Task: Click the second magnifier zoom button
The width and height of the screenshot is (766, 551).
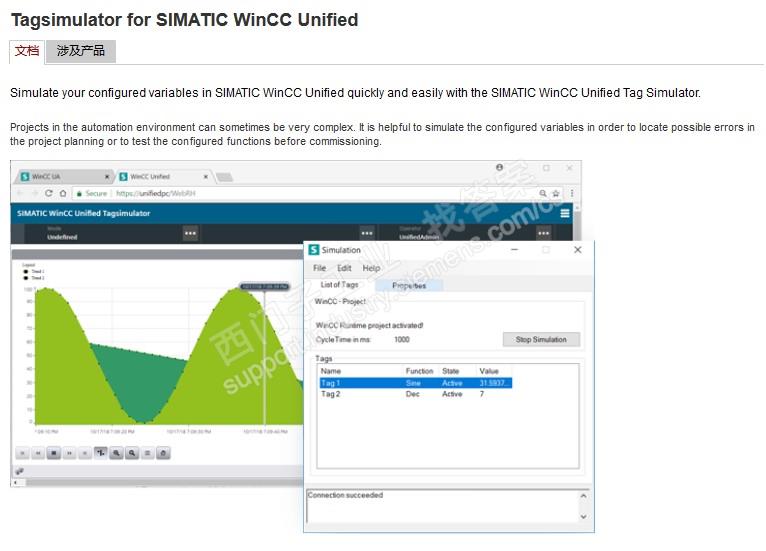Action: (132, 453)
